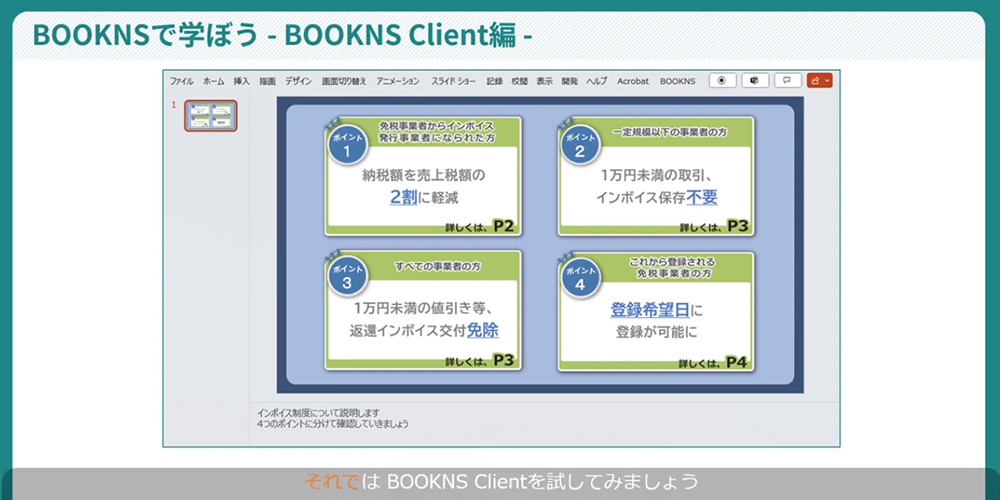Open the BOOKNS ribbon tab
The height and width of the screenshot is (500, 1000).
[678, 82]
